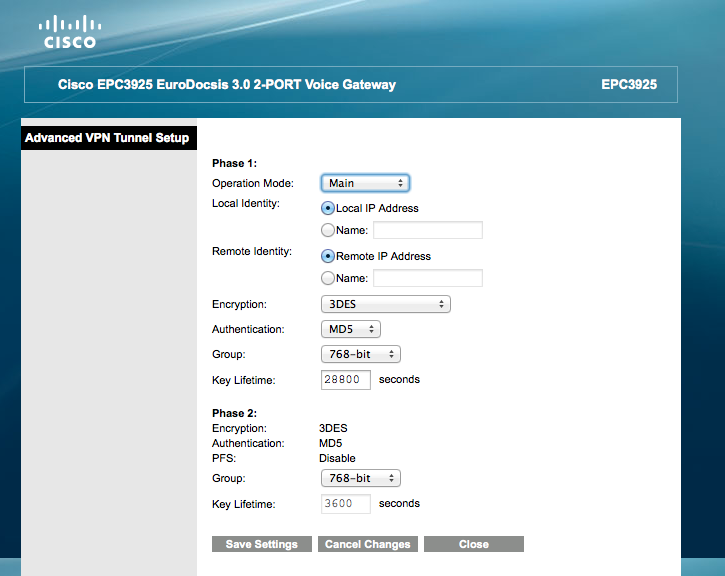Click the Cancel Changes button
725x576 pixels.
(x=368, y=544)
